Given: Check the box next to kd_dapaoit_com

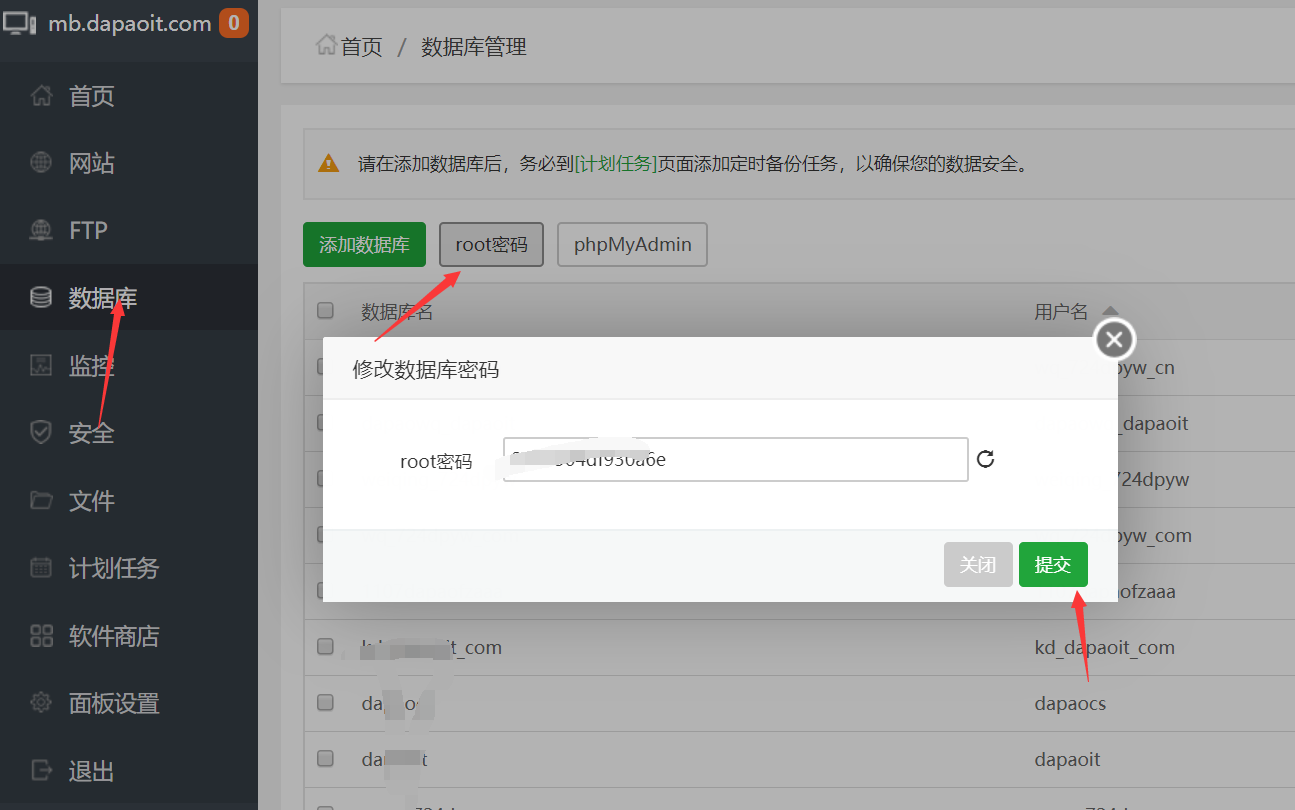Looking at the screenshot, I should (324, 646).
